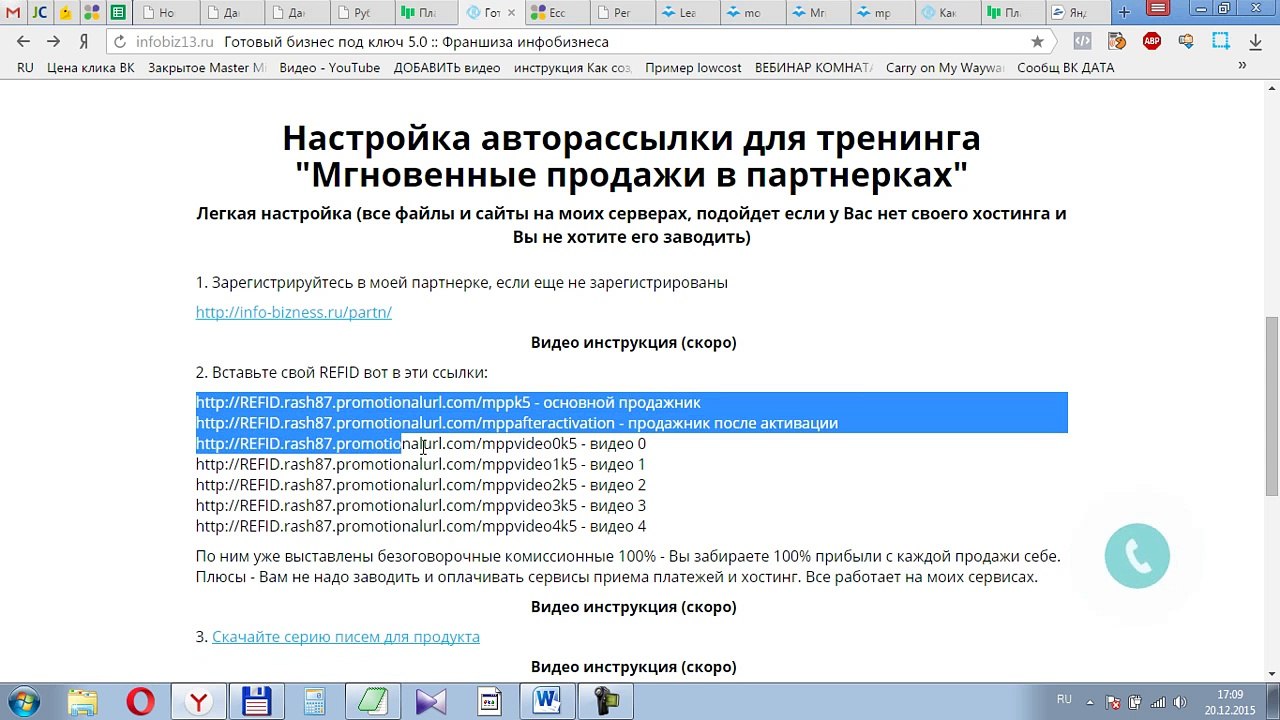1280x720 pixels.
Task: Open bookmark ВЕБИНАР КОМНАТА
Action: [x=813, y=68]
